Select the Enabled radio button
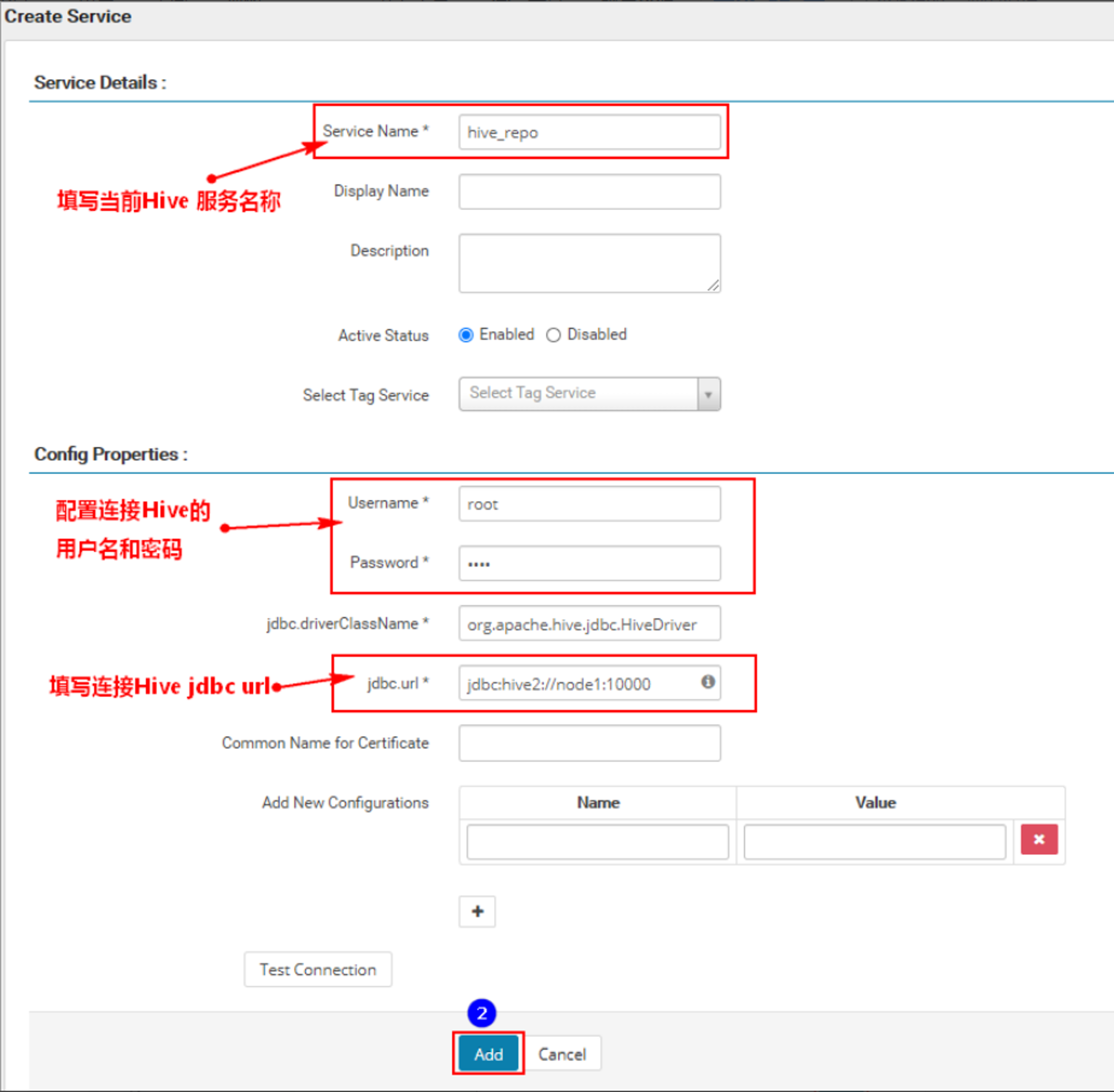 [x=466, y=335]
